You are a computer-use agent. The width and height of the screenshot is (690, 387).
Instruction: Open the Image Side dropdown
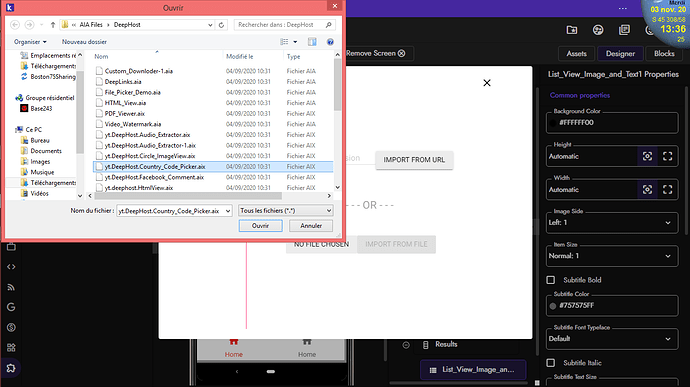click(612, 223)
